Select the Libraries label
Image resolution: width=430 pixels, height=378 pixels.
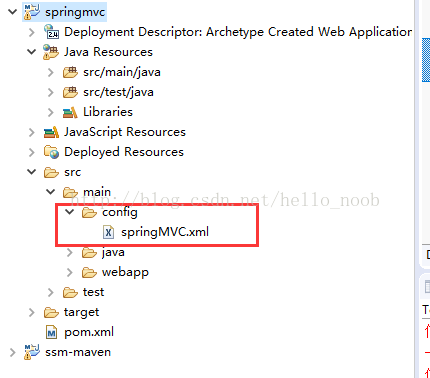108,112
